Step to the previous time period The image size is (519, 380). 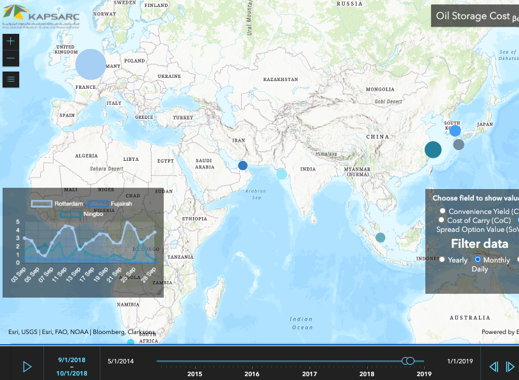point(494,367)
